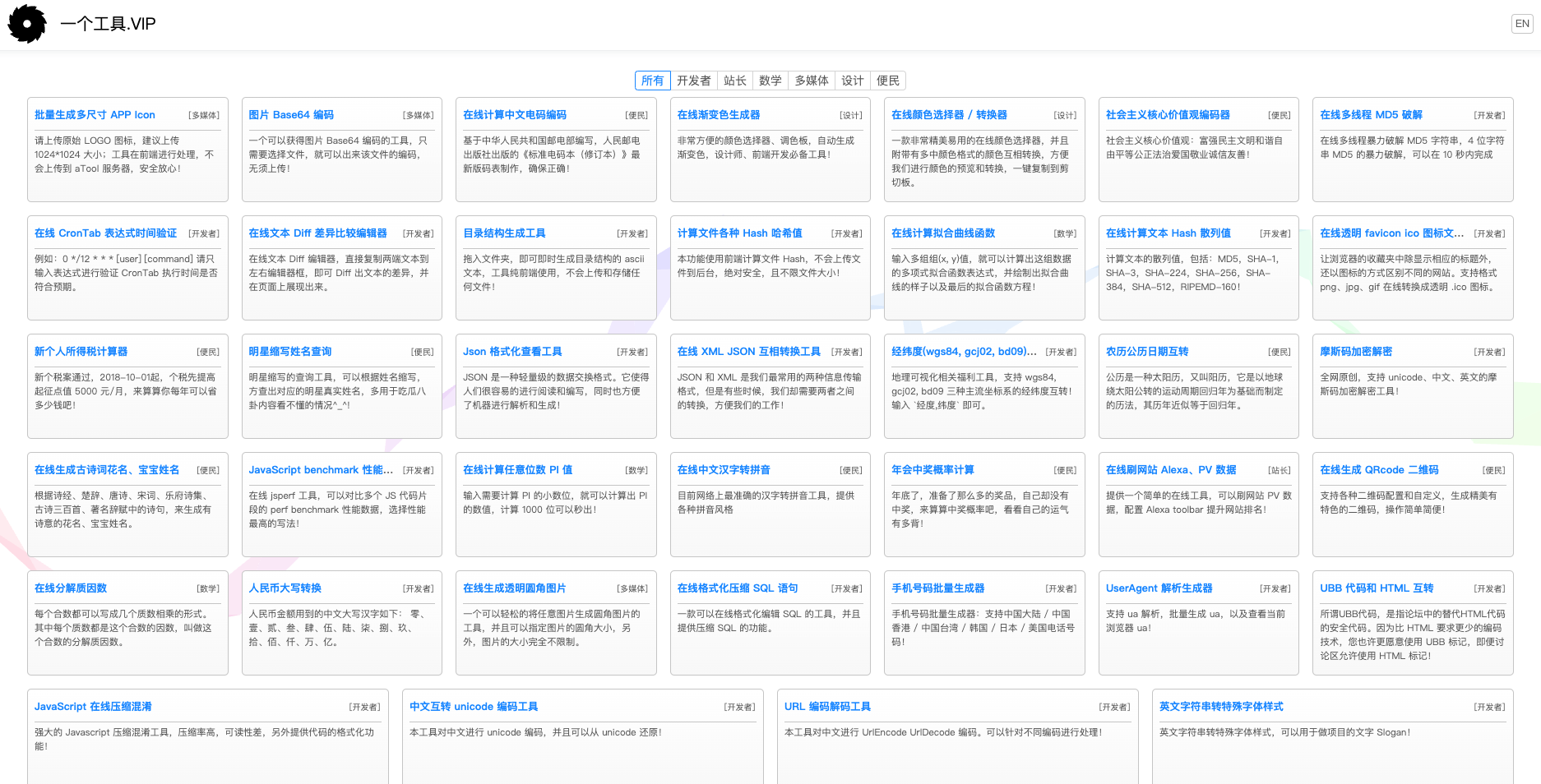This screenshot has height=784, width=1541.
Task: Open 在线生成 QRcode 二维码 tool
Action: [1379, 470]
